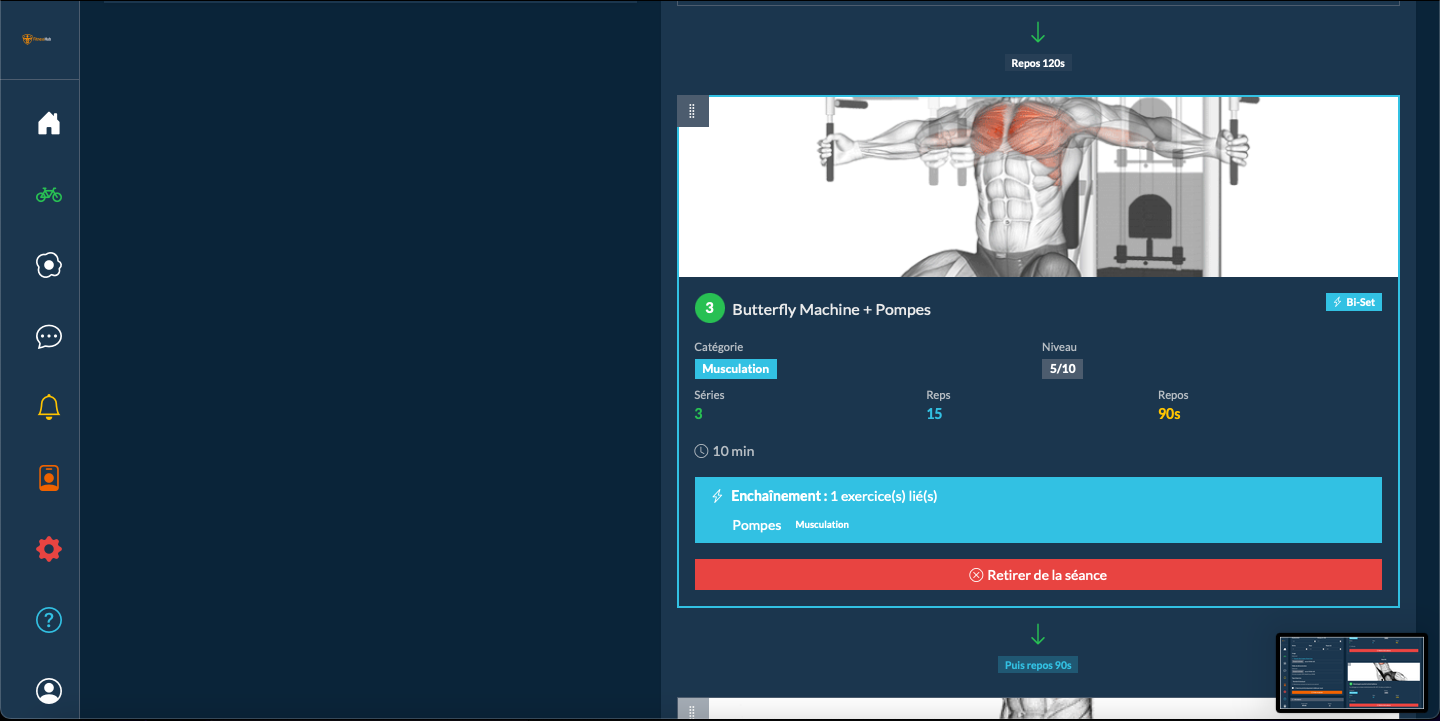Grab the Butterfly Machine card drag handle

click(x=692, y=111)
